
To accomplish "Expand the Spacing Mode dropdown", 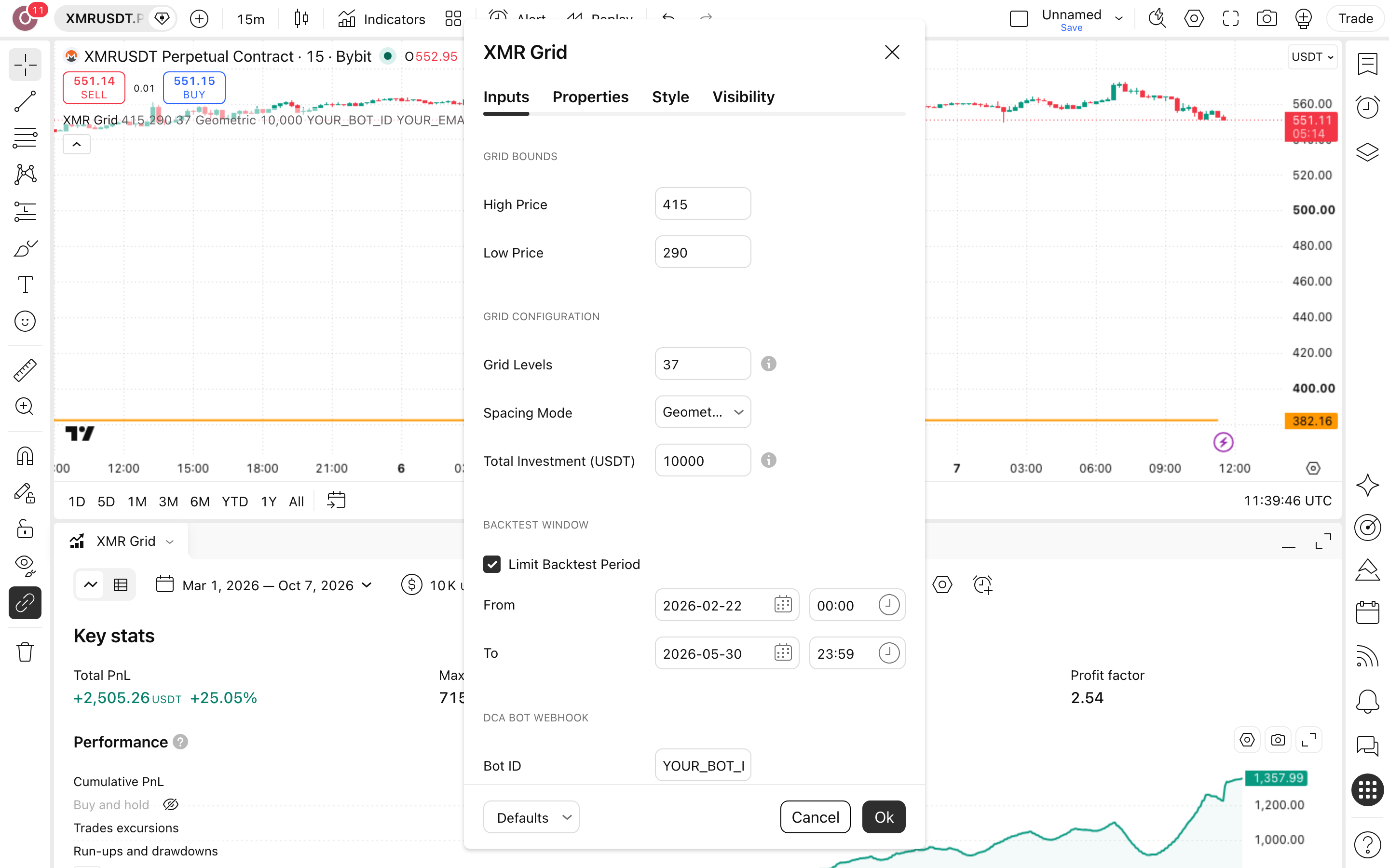I will (x=703, y=412).
